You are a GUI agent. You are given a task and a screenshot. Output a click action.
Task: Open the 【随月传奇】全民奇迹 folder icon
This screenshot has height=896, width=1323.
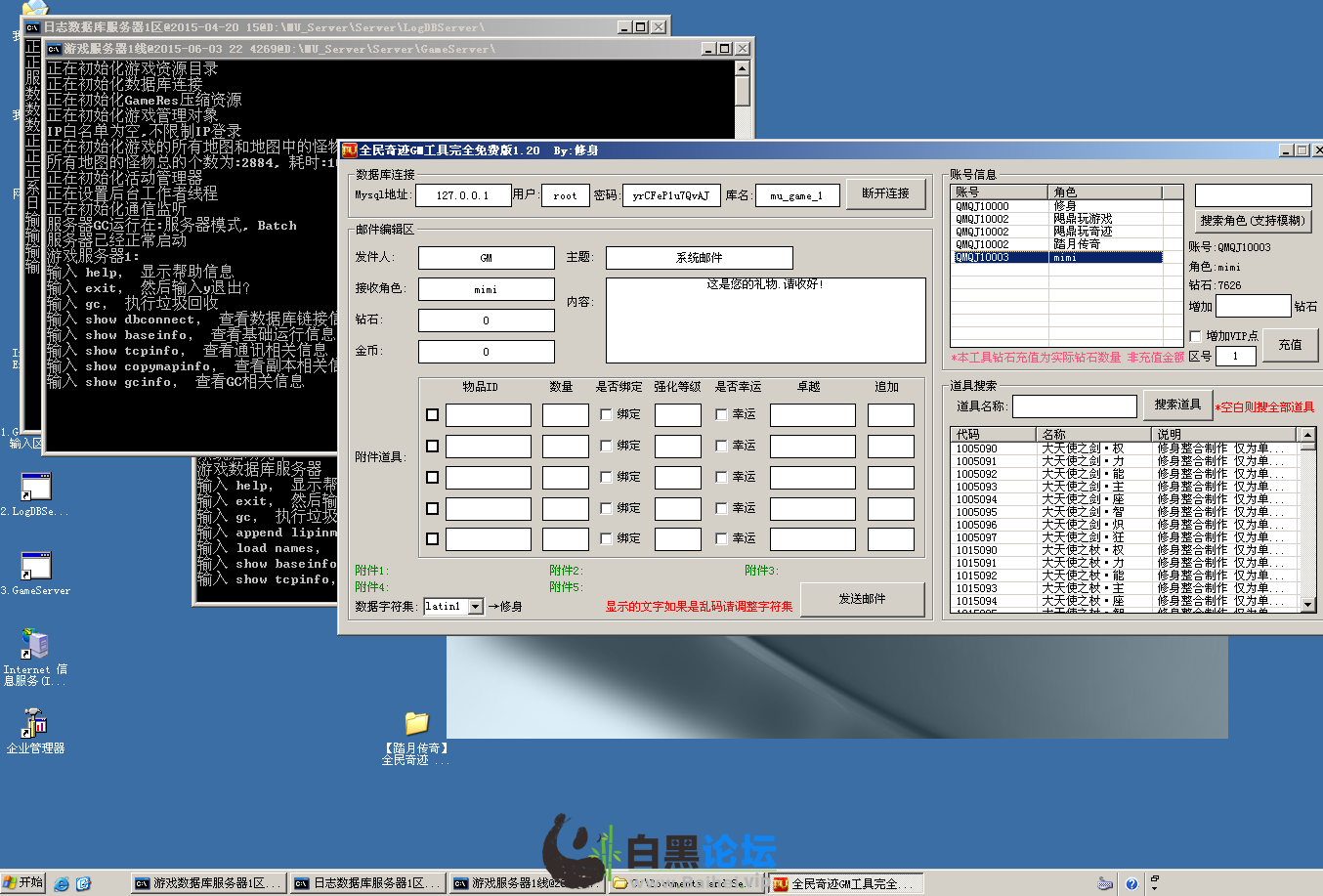(416, 724)
